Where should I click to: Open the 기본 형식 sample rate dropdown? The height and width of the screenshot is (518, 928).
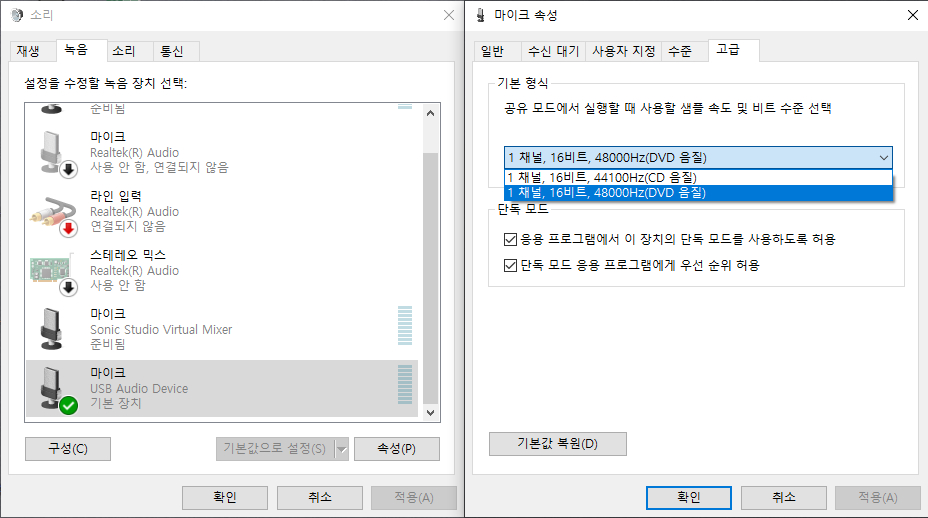pos(698,157)
